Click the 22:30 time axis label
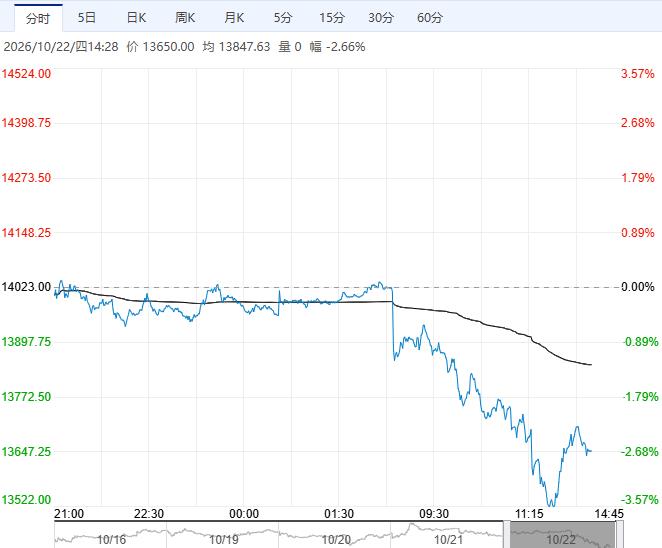The image size is (662, 548). click(149, 514)
